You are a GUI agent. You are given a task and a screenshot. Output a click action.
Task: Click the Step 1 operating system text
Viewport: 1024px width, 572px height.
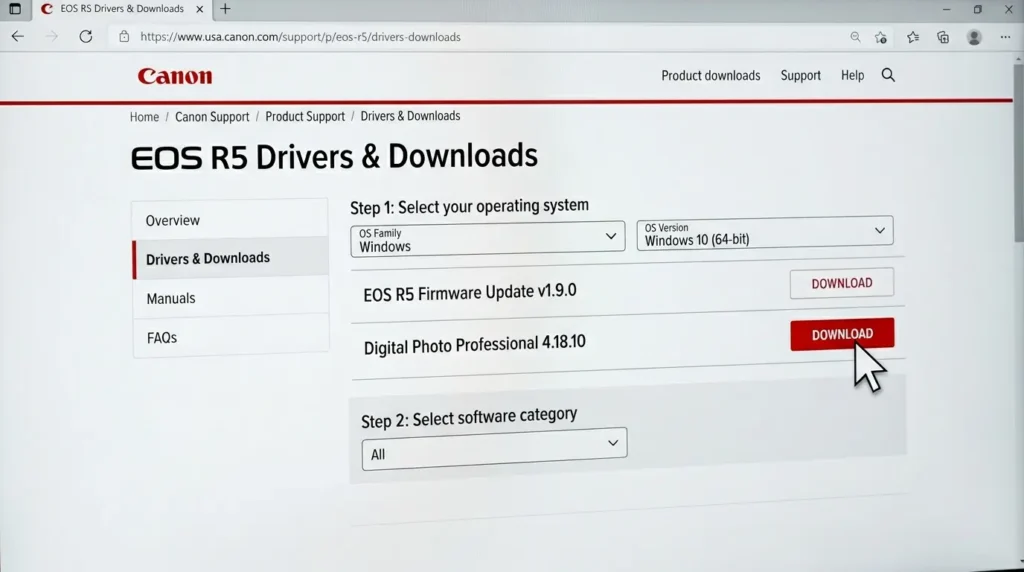469,206
